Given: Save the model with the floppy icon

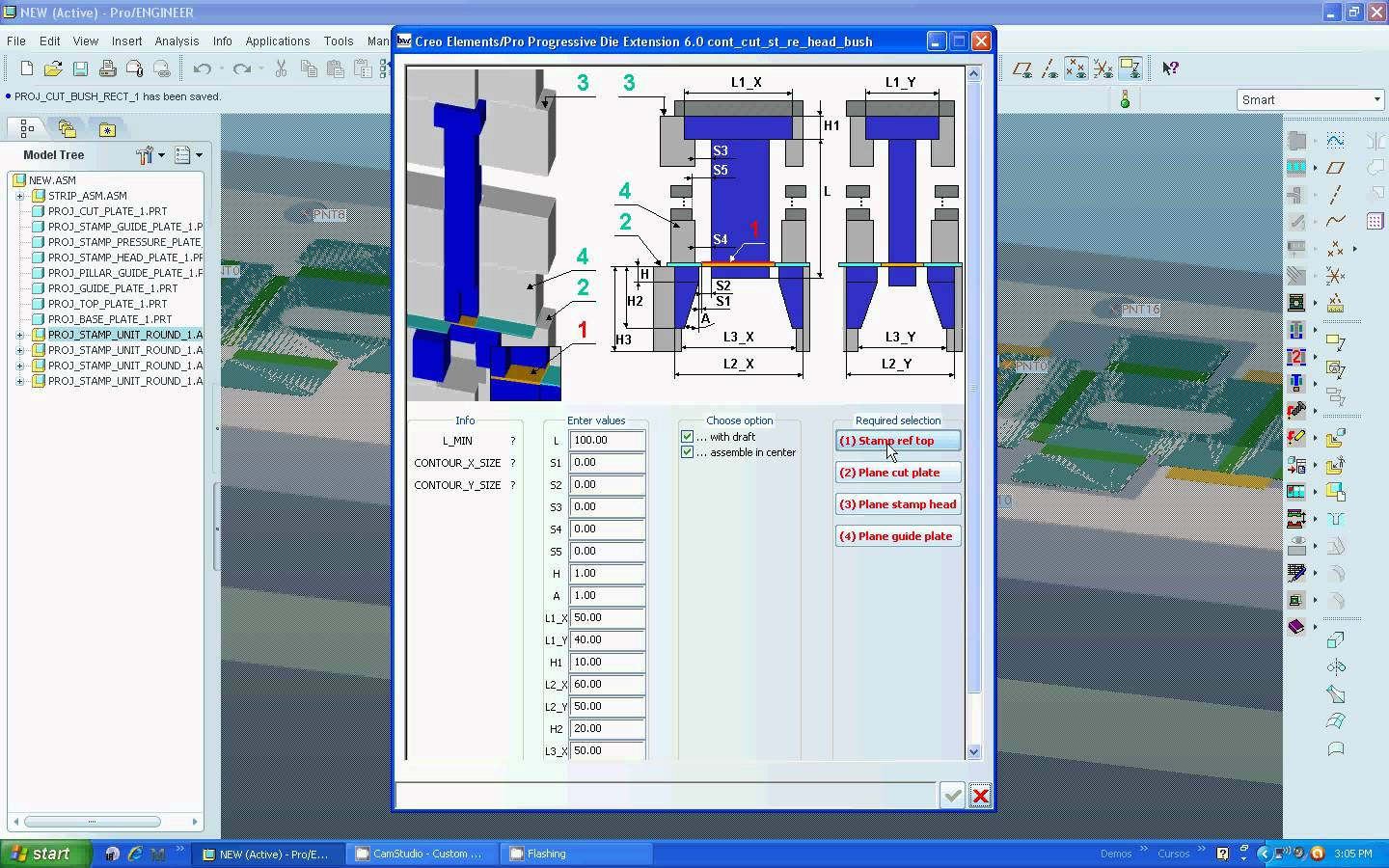Looking at the screenshot, I should (80, 68).
